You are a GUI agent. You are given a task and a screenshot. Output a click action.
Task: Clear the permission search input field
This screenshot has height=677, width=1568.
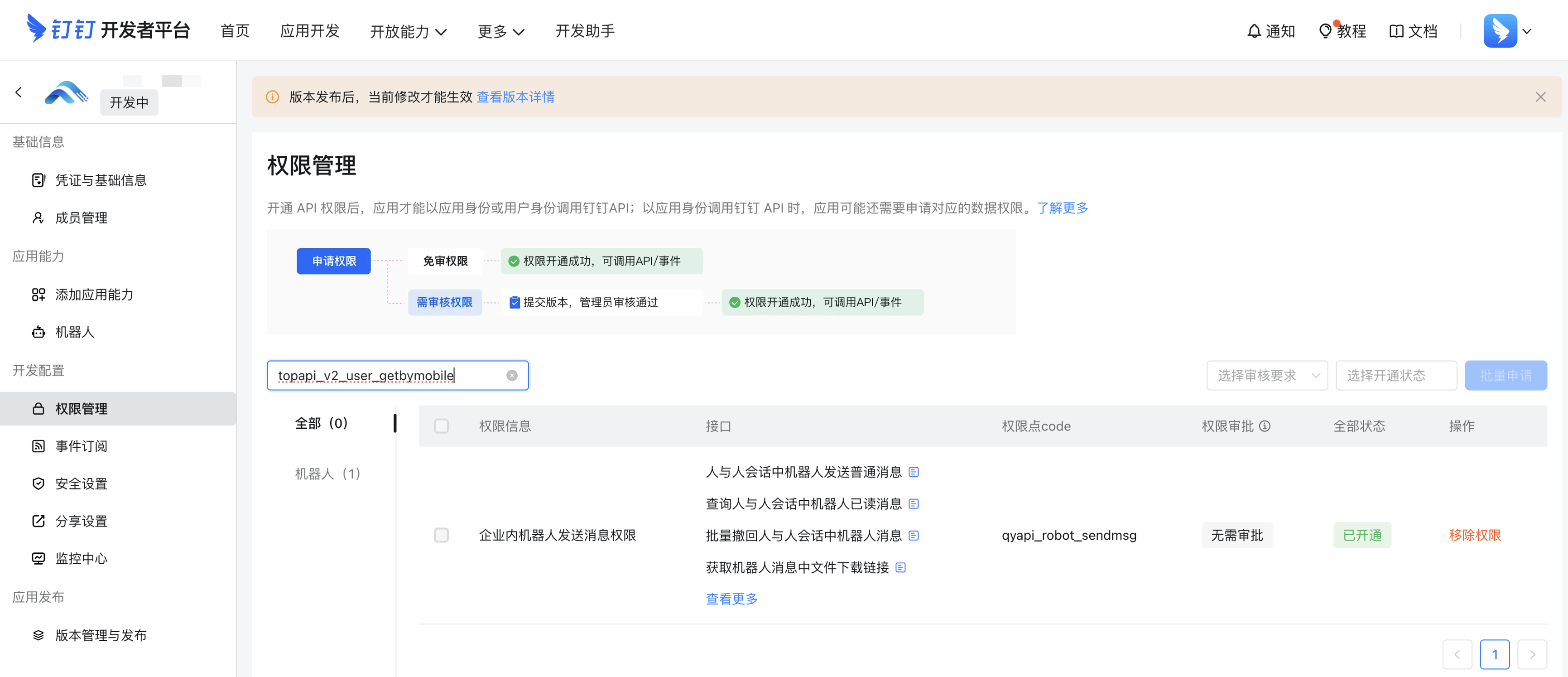click(511, 375)
